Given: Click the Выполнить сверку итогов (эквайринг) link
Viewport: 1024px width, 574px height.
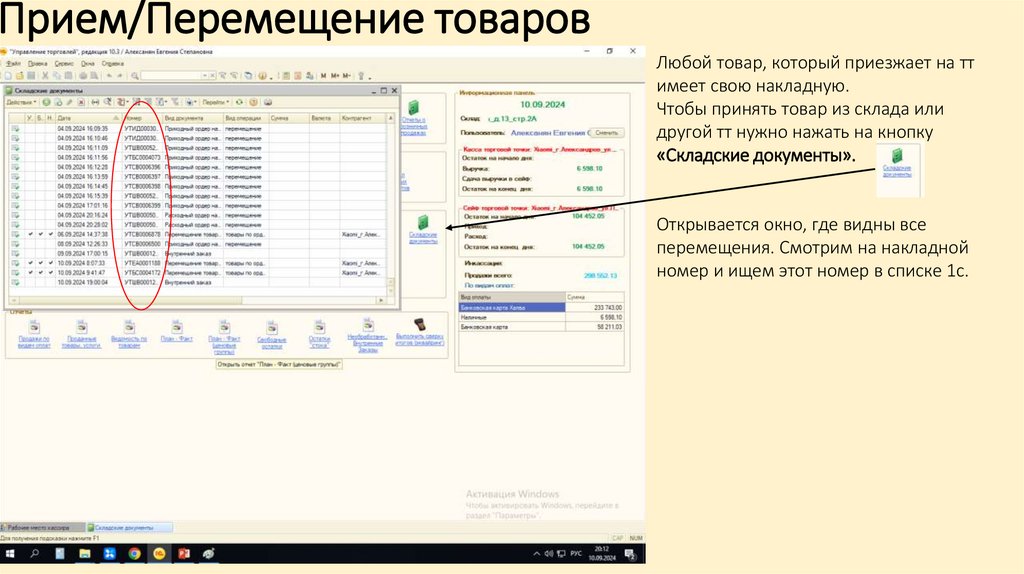Looking at the screenshot, I should click(420, 340).
